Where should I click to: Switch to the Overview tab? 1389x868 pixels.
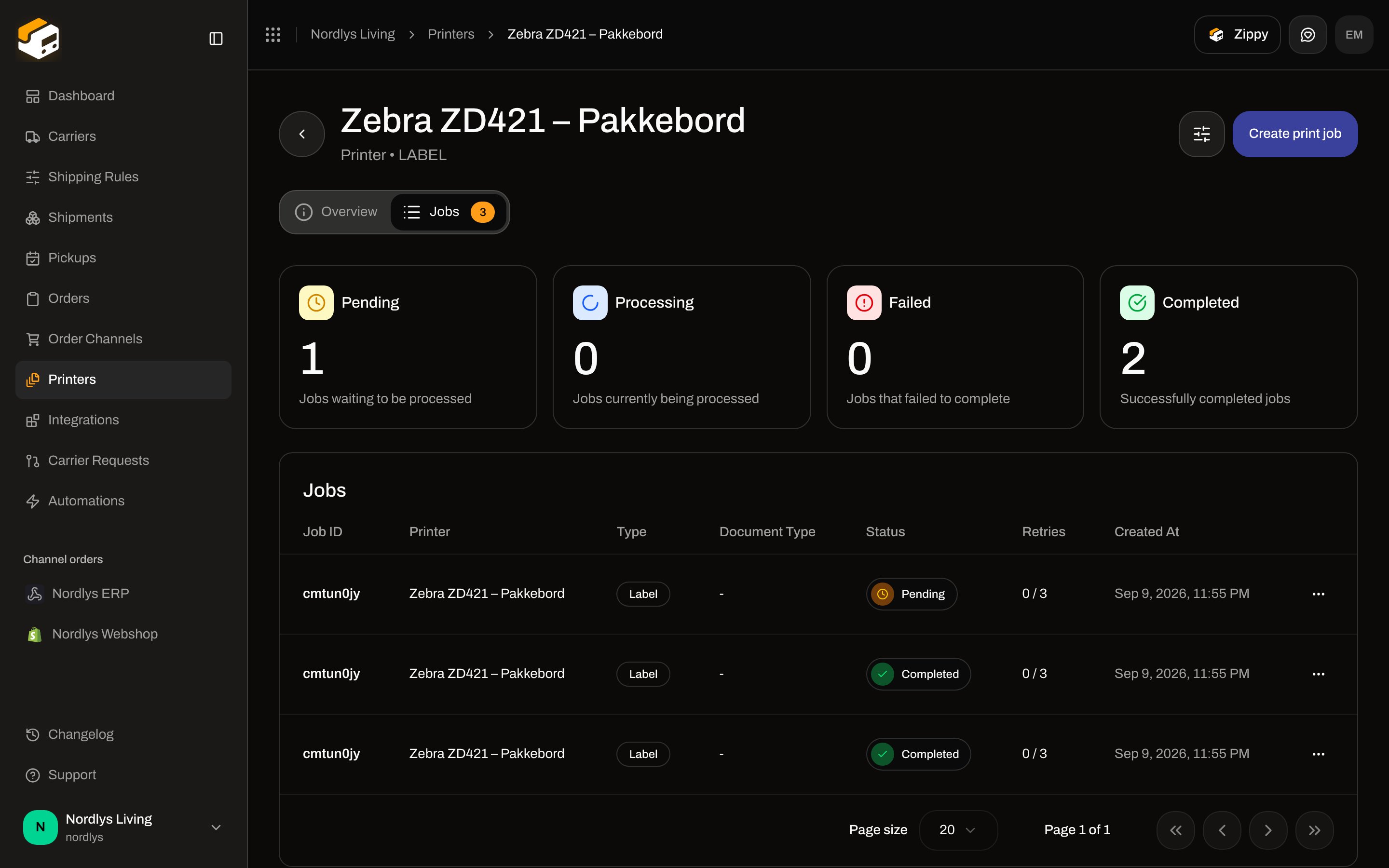[x=336, y=212]
